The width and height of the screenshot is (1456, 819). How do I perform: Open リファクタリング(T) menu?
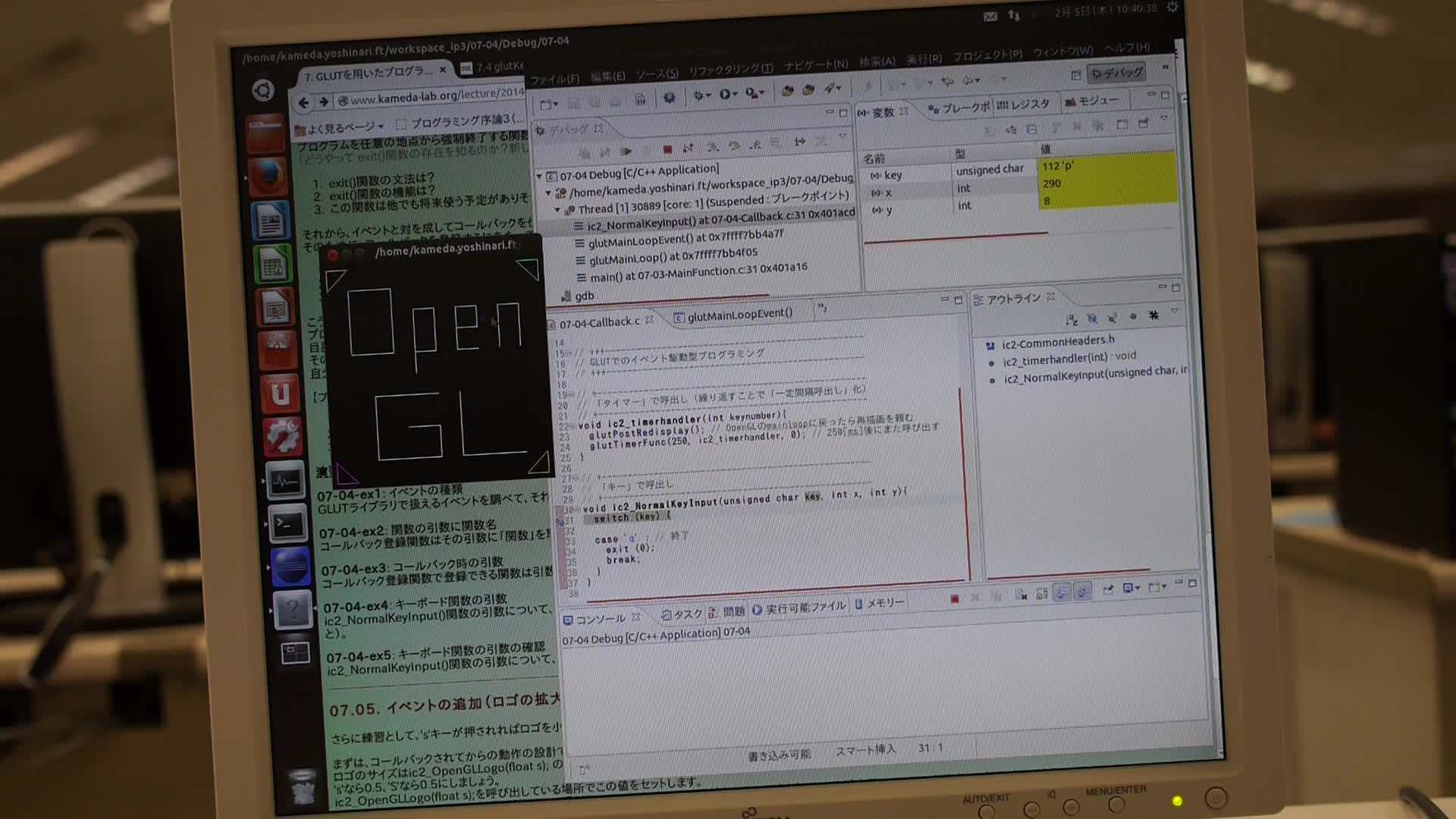[x=731, y=69]
